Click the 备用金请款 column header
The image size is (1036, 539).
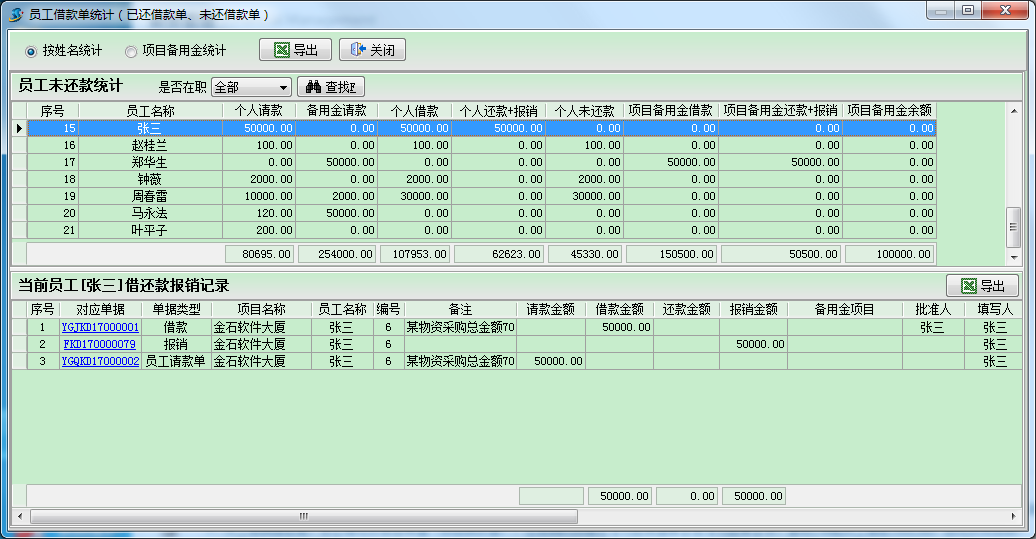(x=336, y=111)
